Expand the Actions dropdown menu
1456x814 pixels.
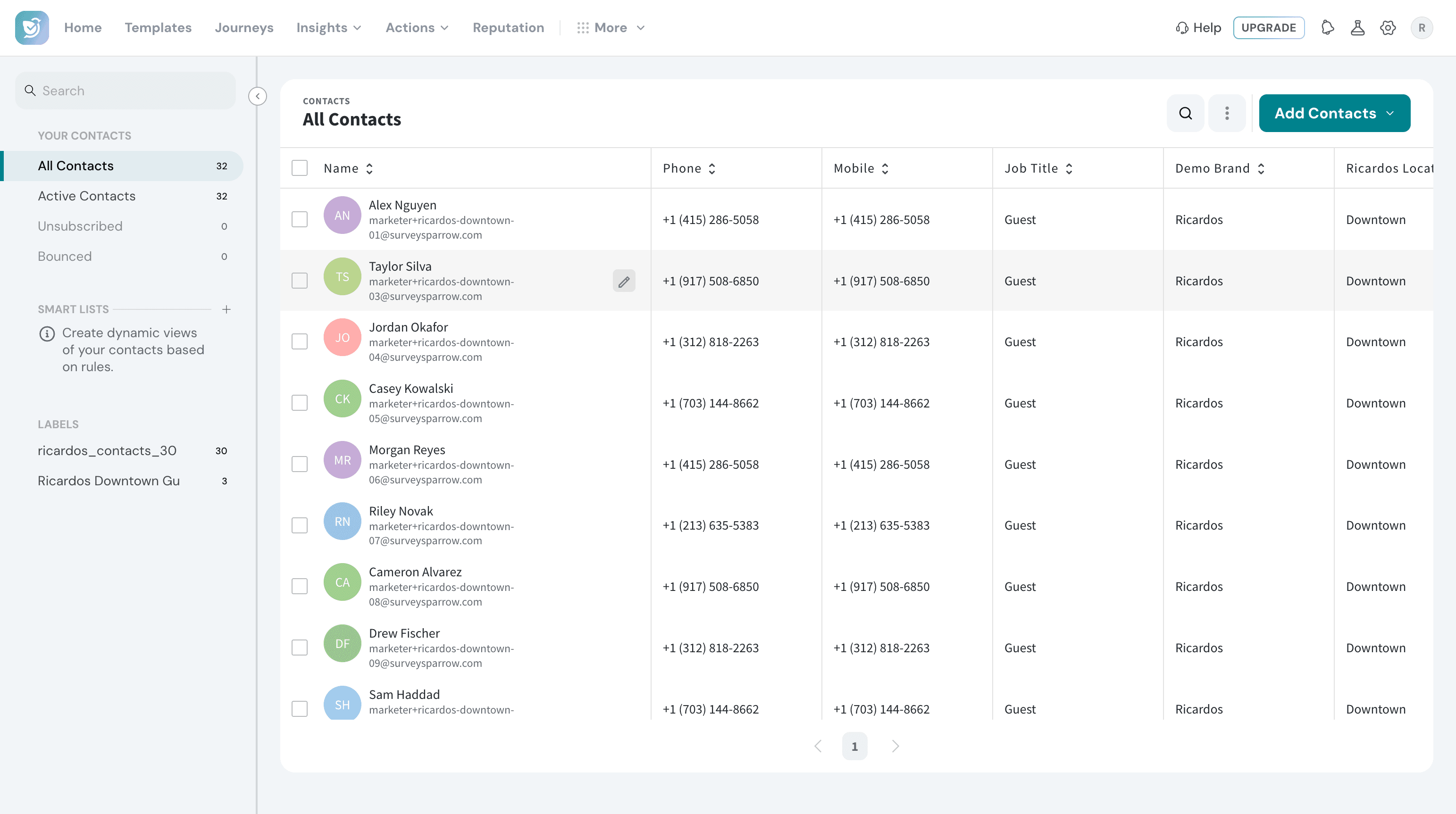click(x=417, y=28)
